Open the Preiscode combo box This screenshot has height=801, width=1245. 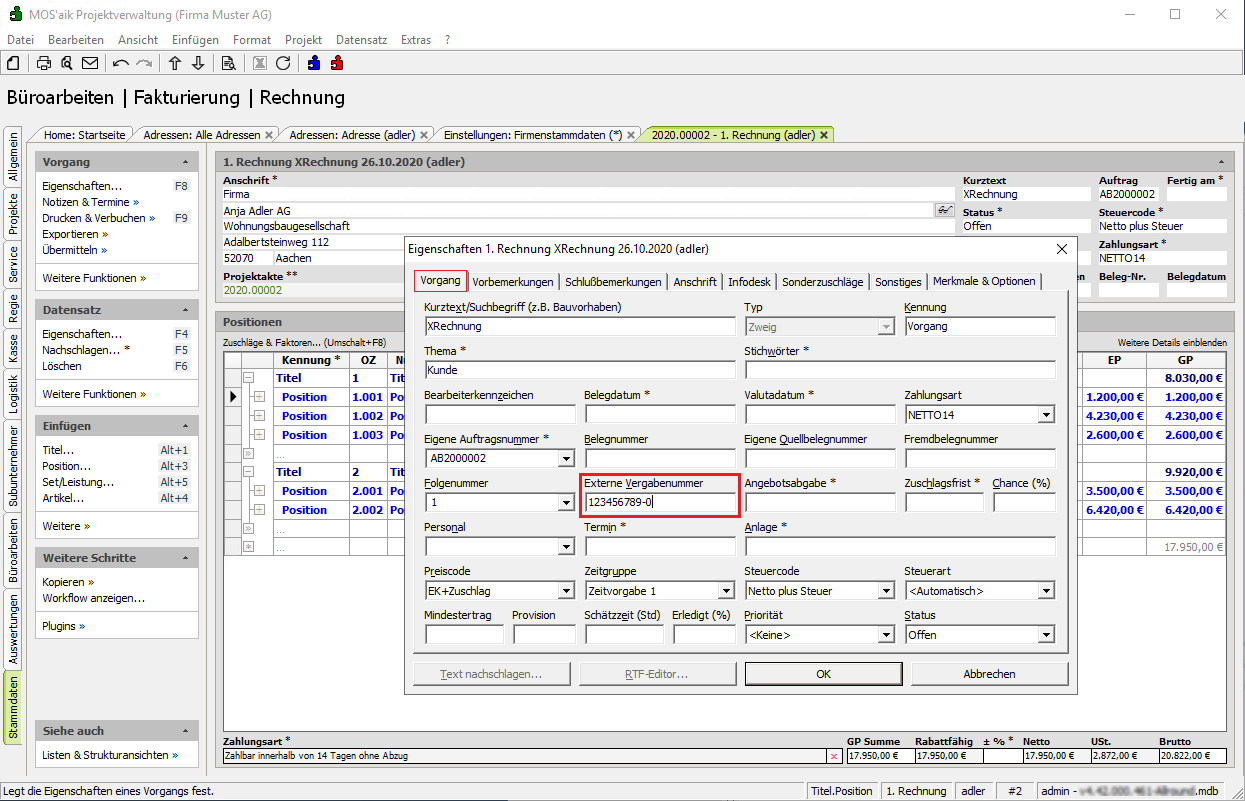click(566, 591)
